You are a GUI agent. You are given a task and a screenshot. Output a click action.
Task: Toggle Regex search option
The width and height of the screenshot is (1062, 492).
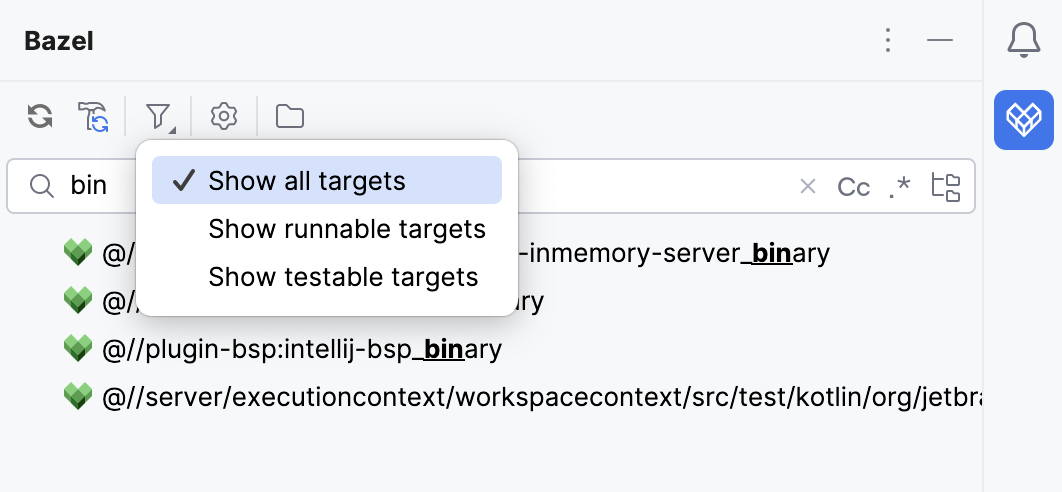coord(900,187)
